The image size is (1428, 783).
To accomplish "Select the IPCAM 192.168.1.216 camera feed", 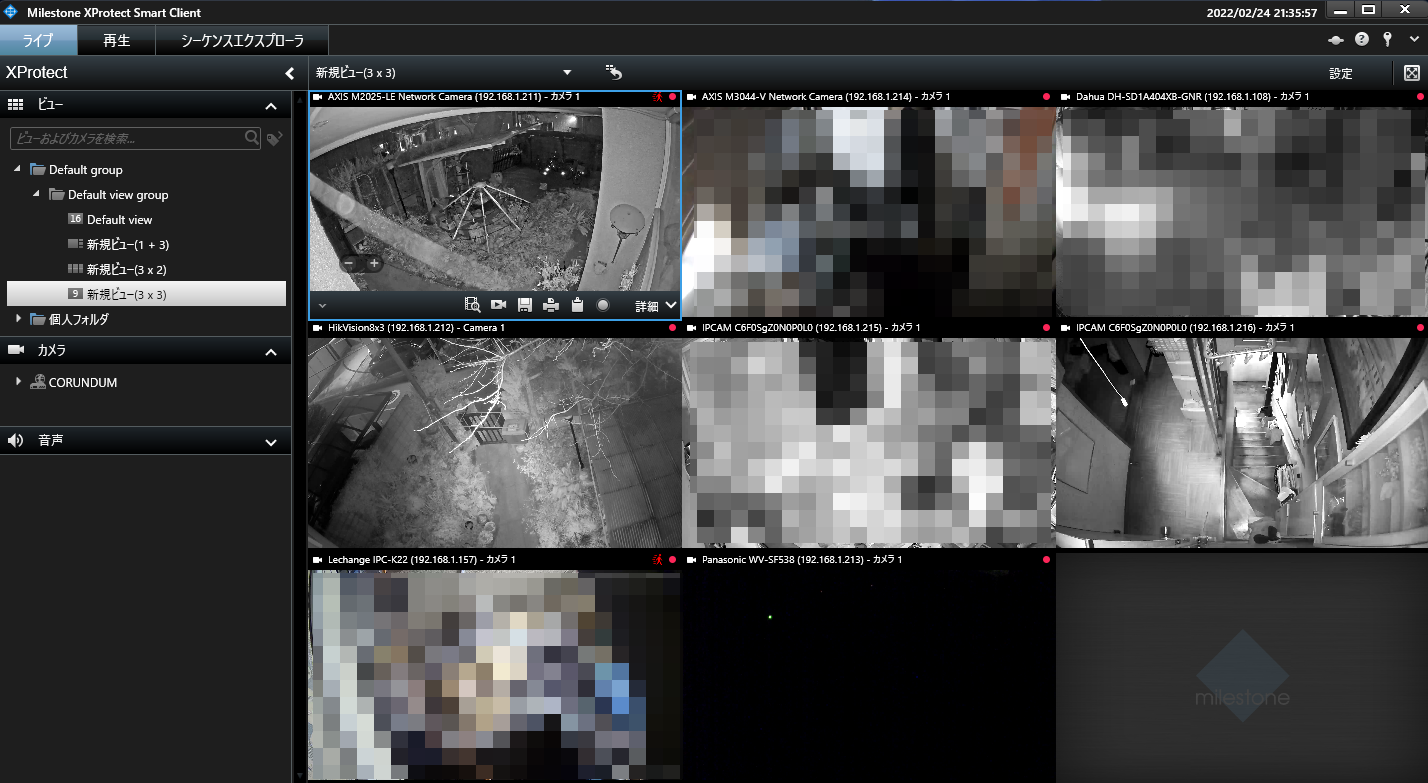I will pyautogui.click(x=1242, y=443).
